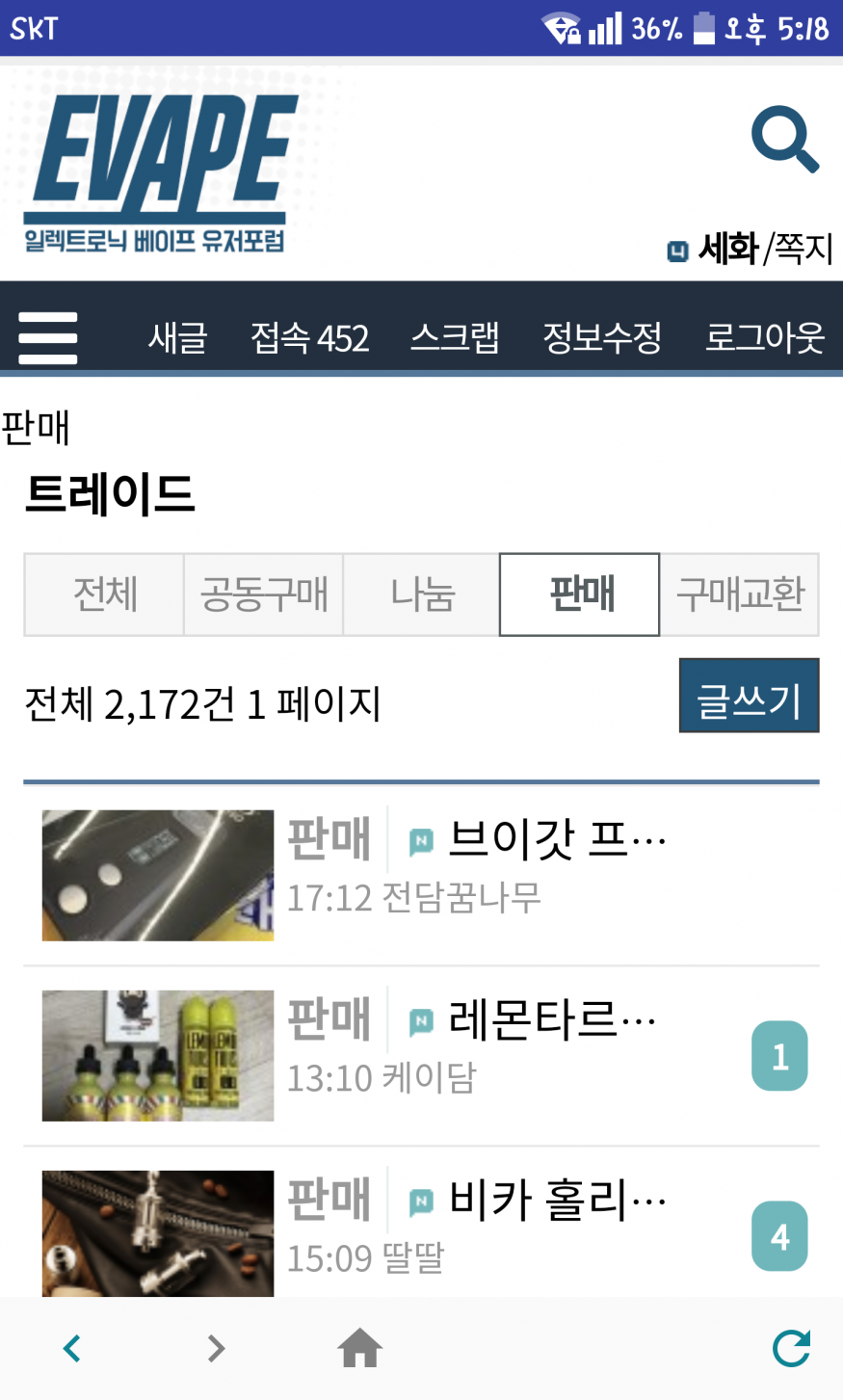This screenshot has height=1400, width=843.
Task: Open comment count badge showing 1
Action: [x=779, y=1056]
